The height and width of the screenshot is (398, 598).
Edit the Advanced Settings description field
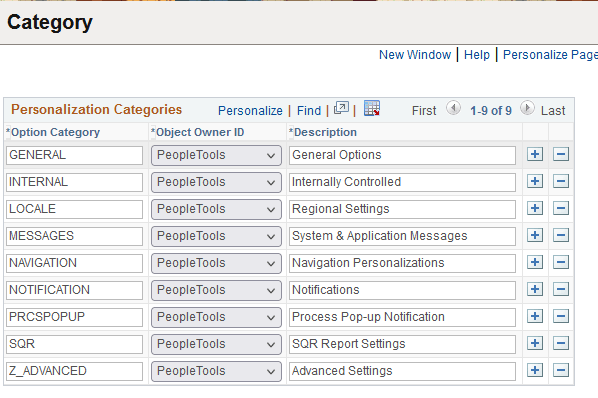coord(402,371)
